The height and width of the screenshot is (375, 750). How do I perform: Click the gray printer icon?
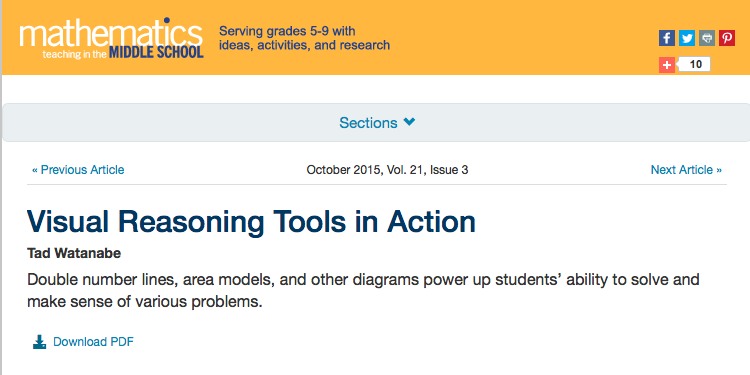coord(707,38)
